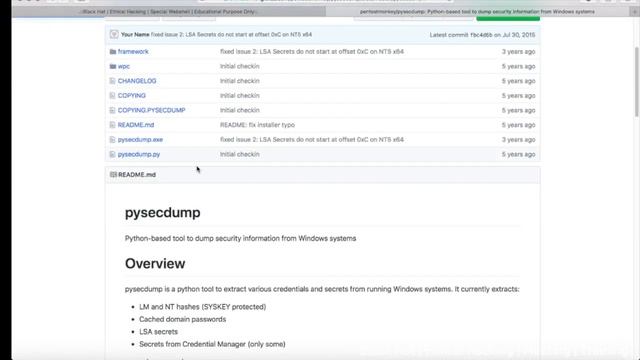Click the Overview heading in README
This screenshot has height=360, width=640.
[x=155, y=264]
